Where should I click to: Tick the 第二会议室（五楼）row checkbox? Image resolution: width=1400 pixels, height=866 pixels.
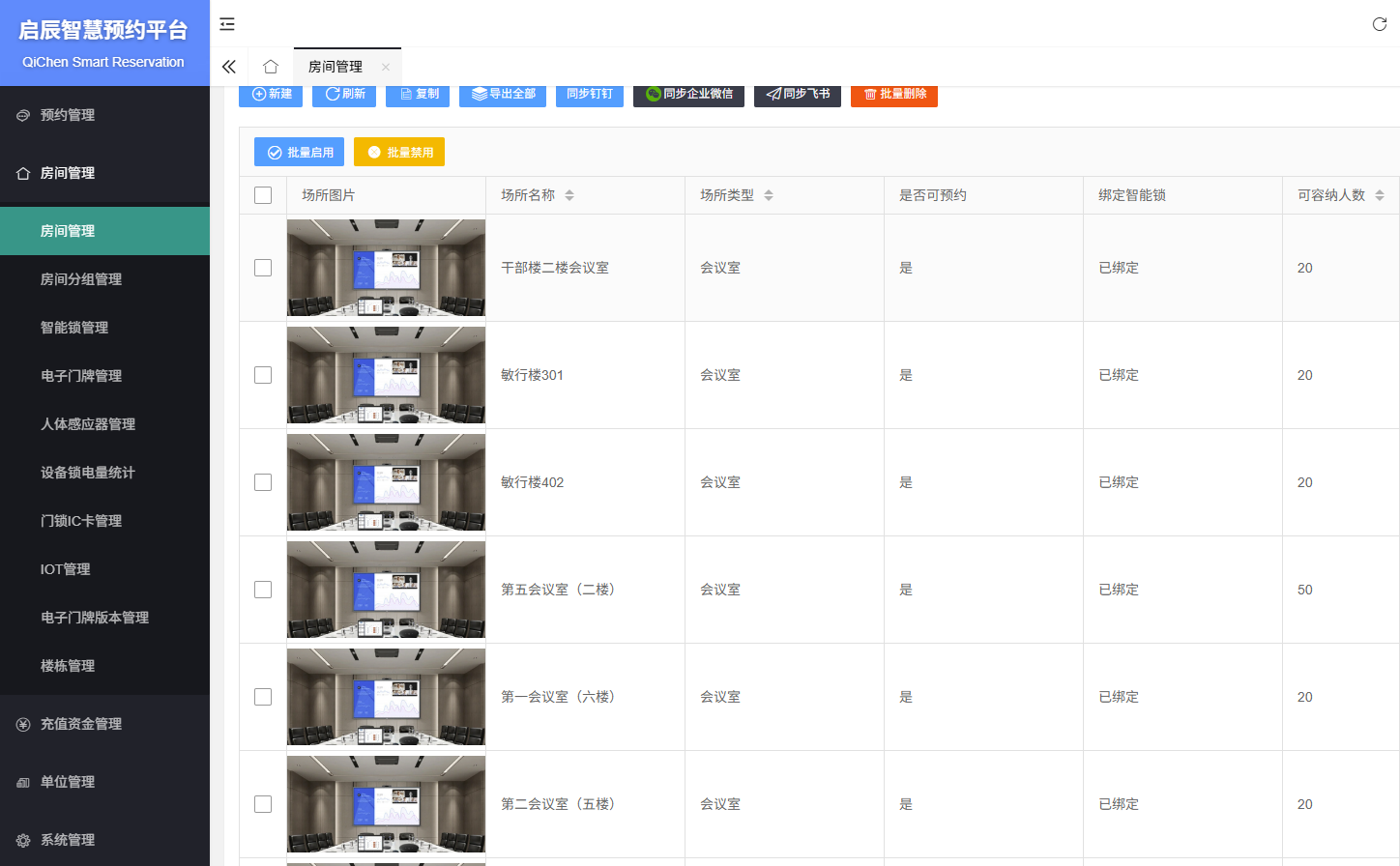coord(263,804)
